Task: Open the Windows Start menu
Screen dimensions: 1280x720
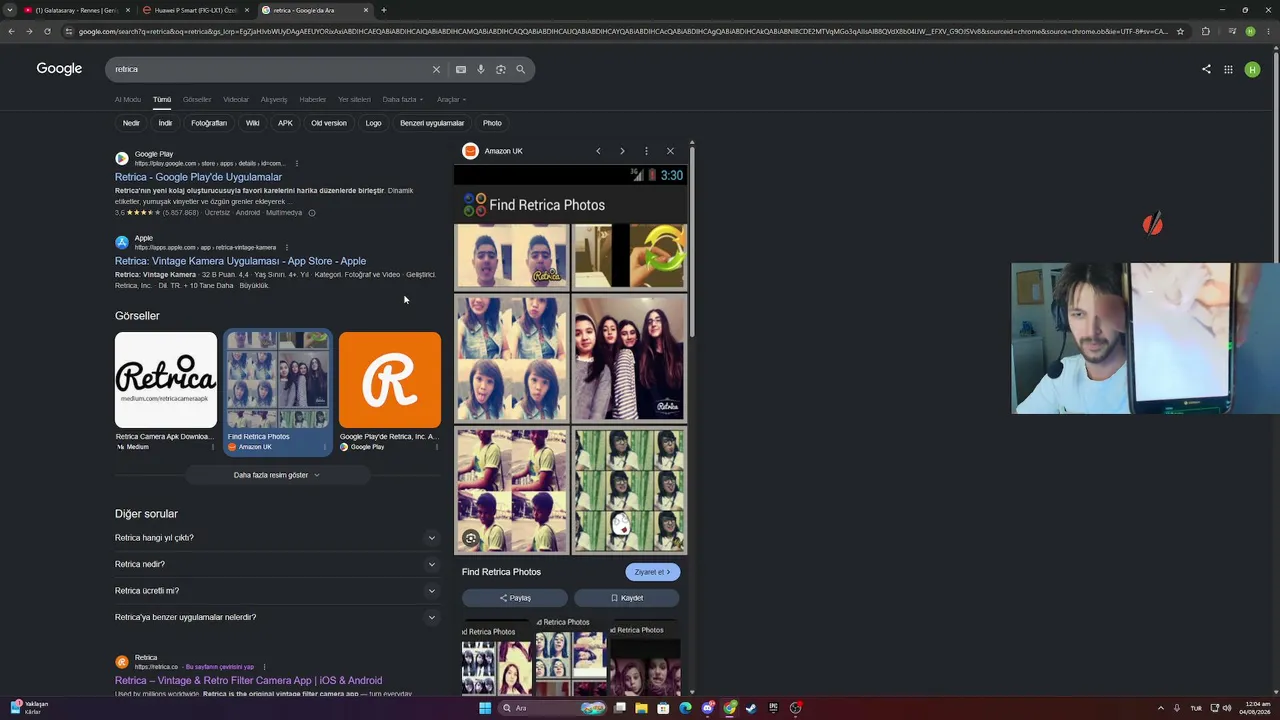Action: point(485,708)
